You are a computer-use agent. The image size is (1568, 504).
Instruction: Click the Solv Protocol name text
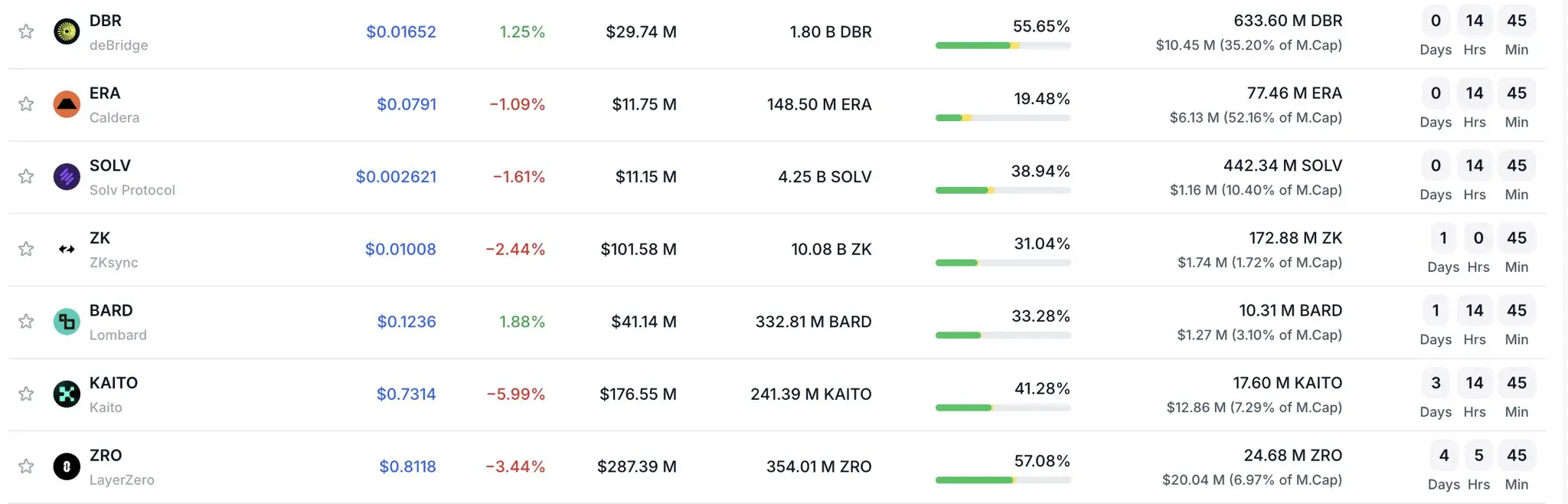(132, 190)
